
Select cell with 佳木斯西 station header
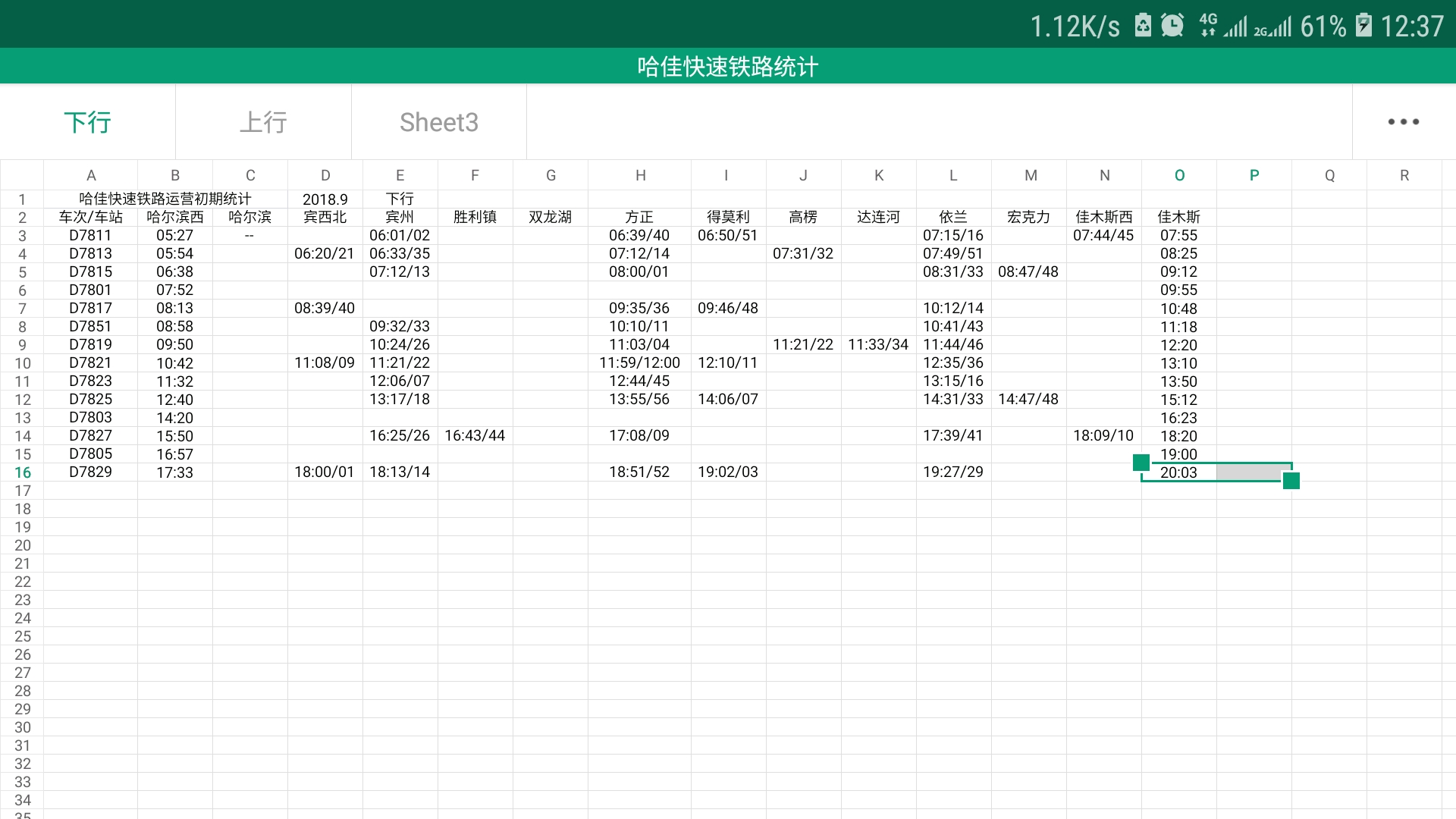(1103, 217)
